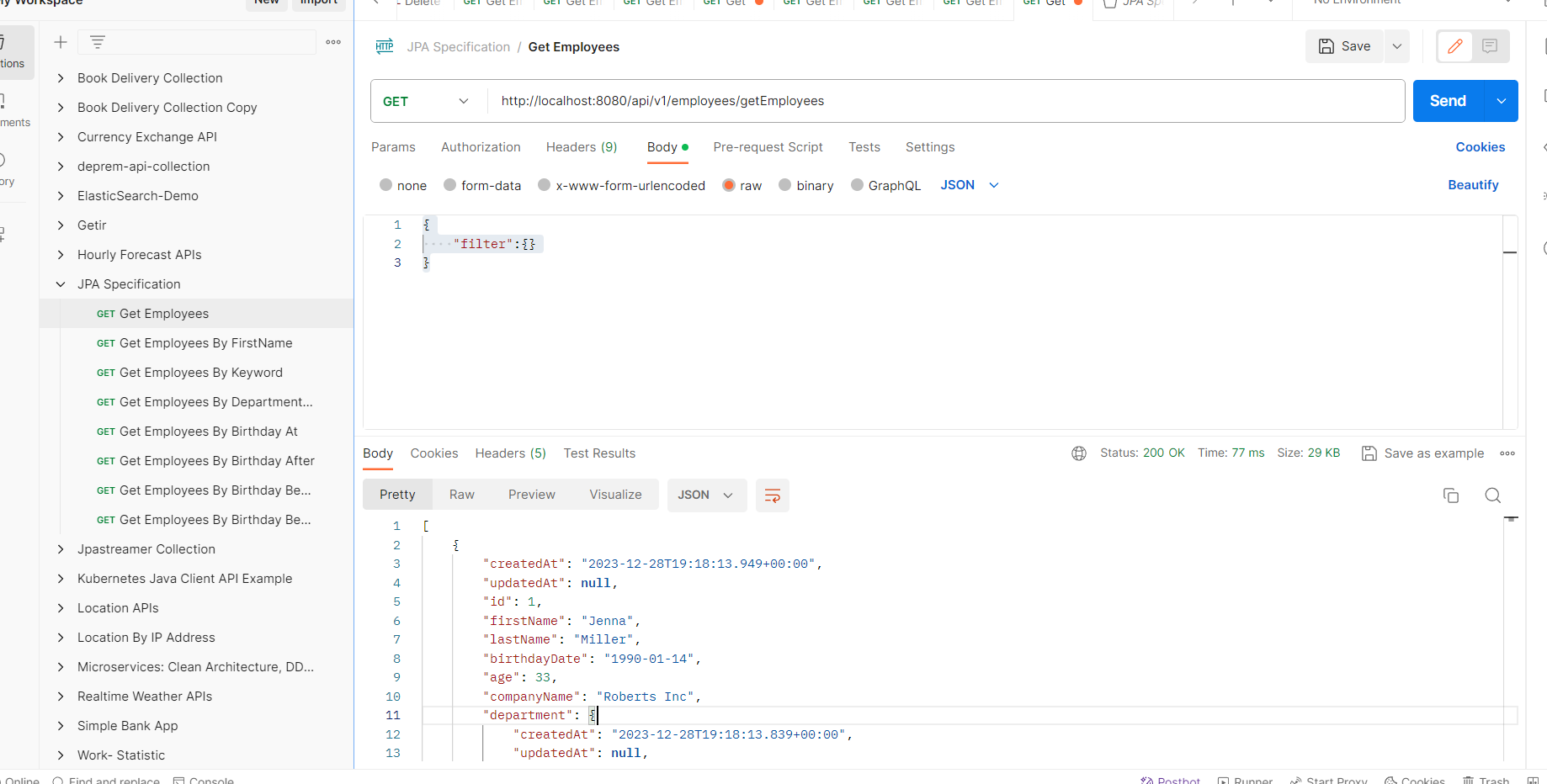Screen dimensions: 1547x784
Task: Open response options three-dot menu
Action: [1507, 453]
